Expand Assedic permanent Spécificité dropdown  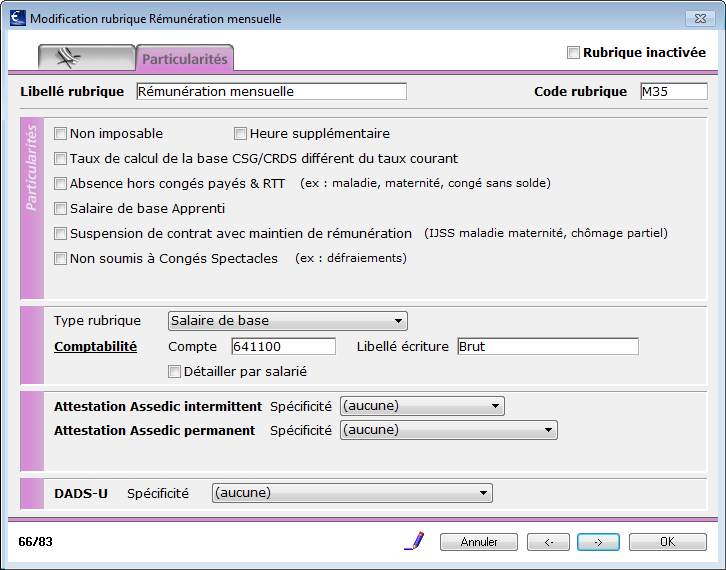pyautogui.click(x=449, y=430)
